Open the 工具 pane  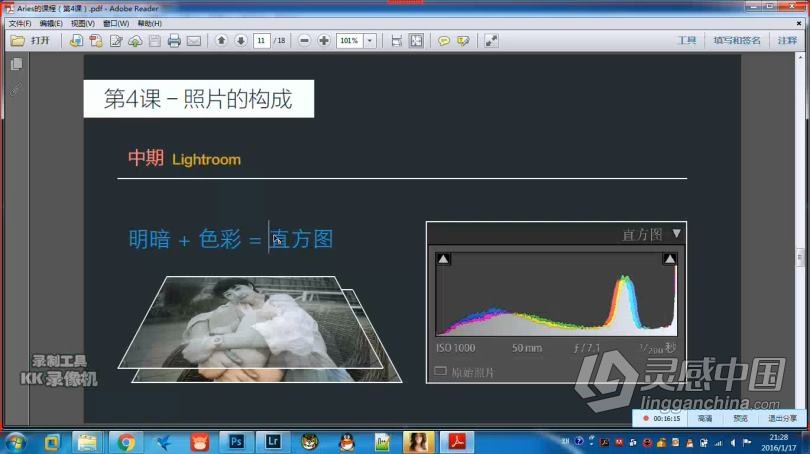[x=687, y=40]
